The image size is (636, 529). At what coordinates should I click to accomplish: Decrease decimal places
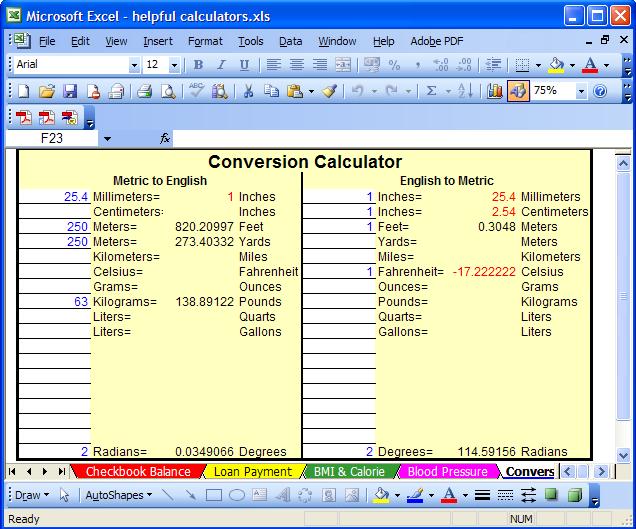(x=464, y=65)
